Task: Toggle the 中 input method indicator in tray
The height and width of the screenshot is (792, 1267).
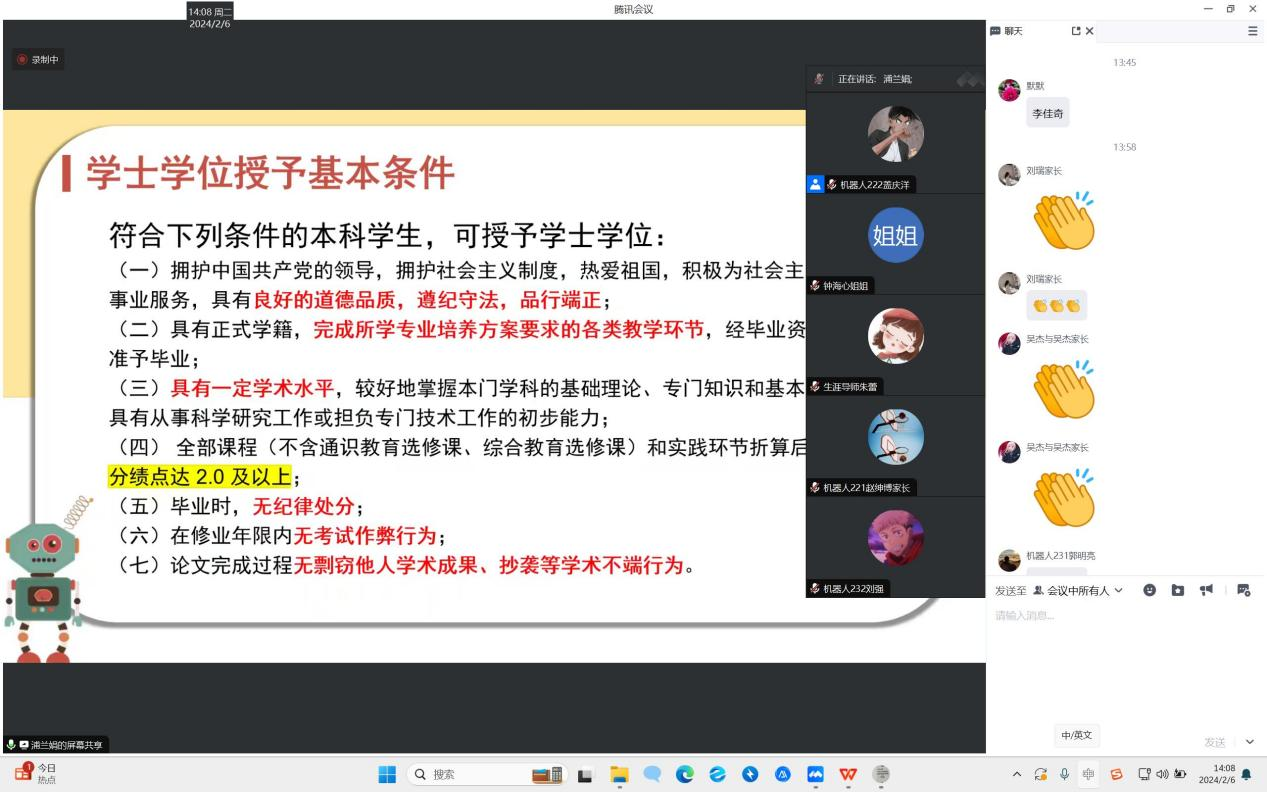Action: [1088, 774]
